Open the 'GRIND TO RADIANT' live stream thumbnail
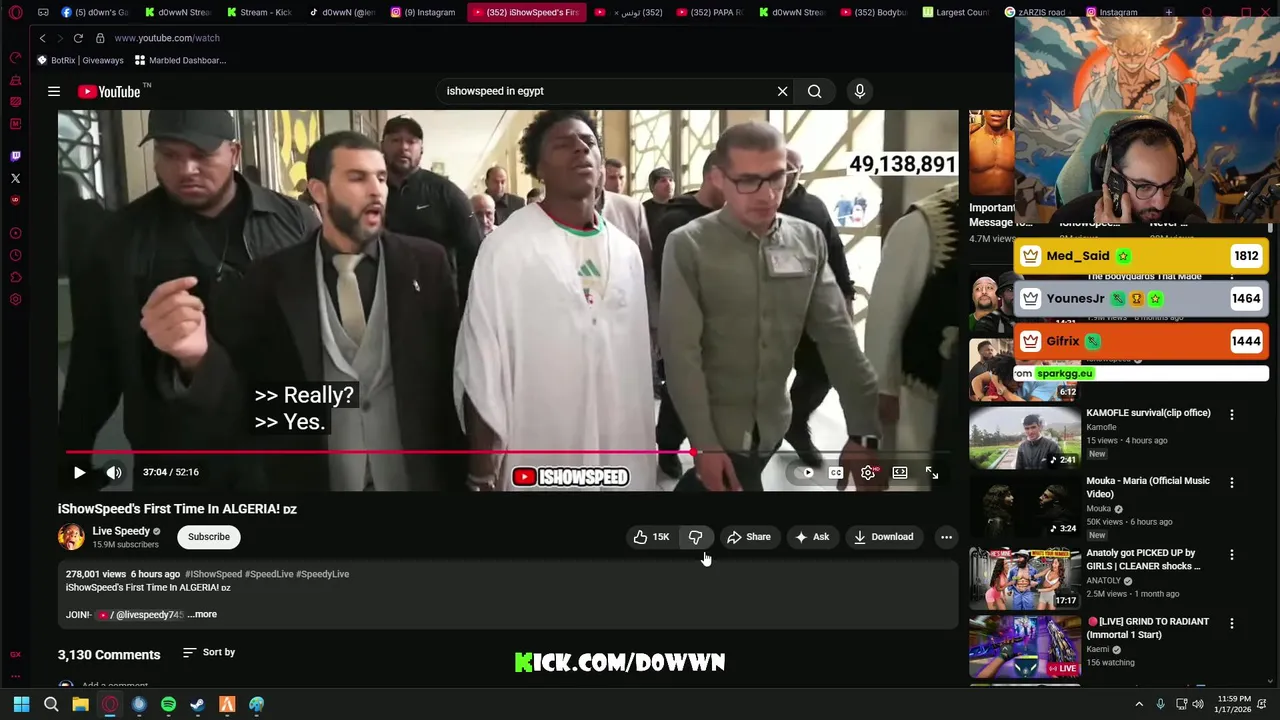Screen dimensions: 1280x720 coord(1024,646)
